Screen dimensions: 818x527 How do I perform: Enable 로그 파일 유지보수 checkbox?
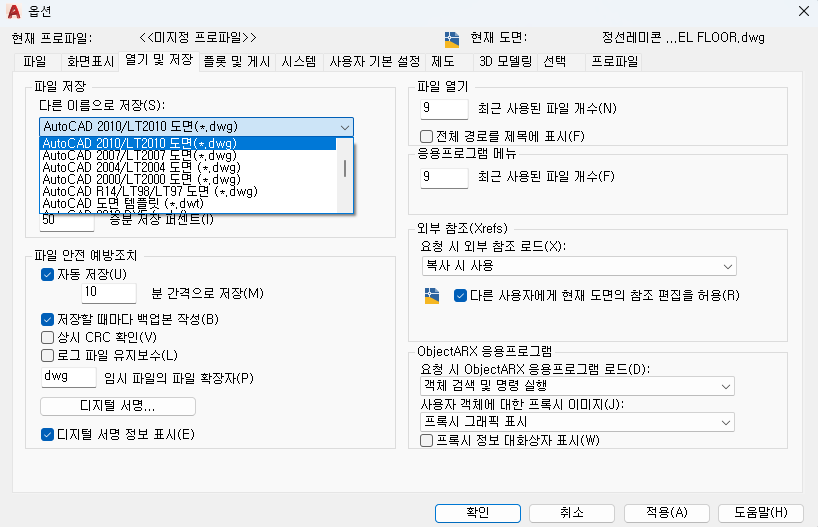pos(47,355)
